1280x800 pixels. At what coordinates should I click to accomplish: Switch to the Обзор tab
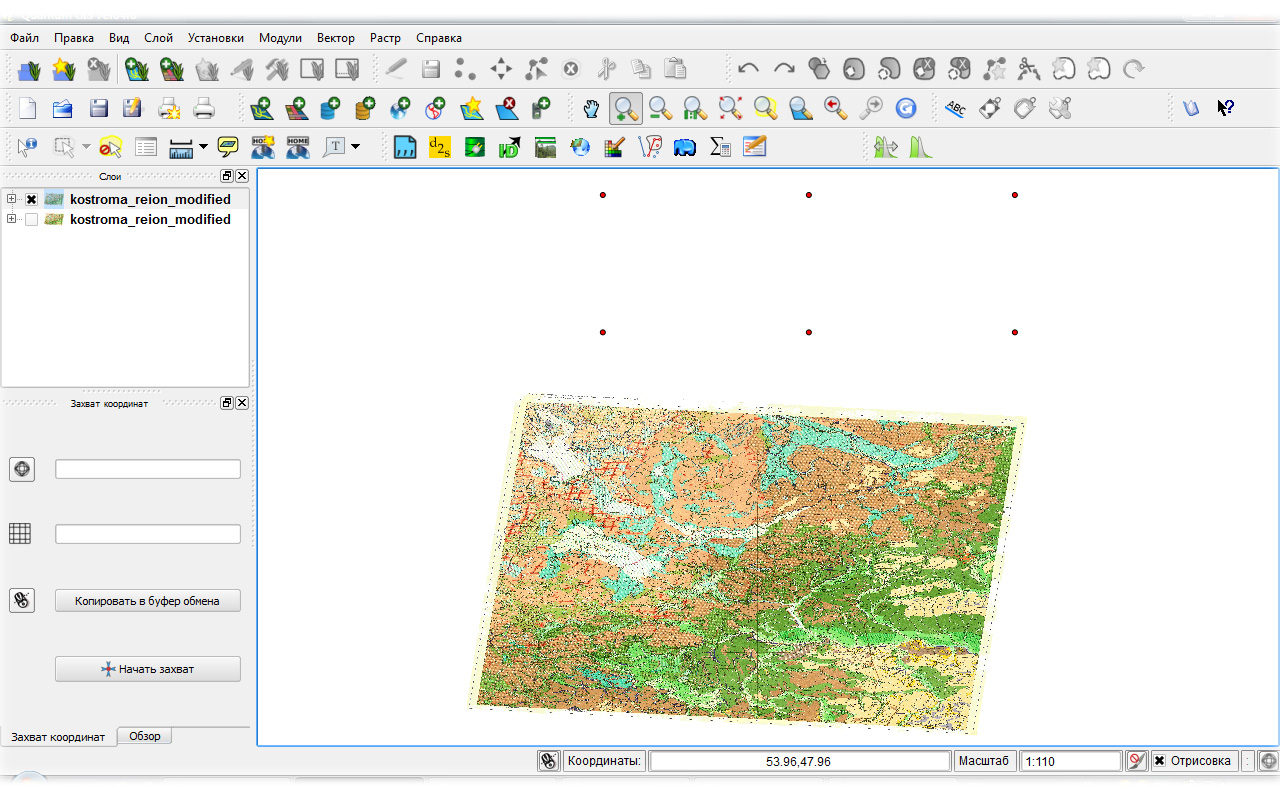[145, 736]
